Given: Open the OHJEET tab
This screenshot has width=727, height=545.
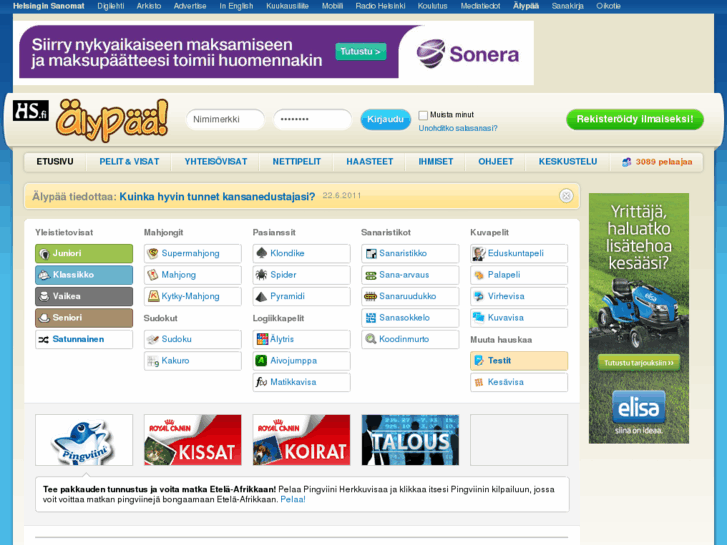Looking at the screenshot, I should [496, 162].
